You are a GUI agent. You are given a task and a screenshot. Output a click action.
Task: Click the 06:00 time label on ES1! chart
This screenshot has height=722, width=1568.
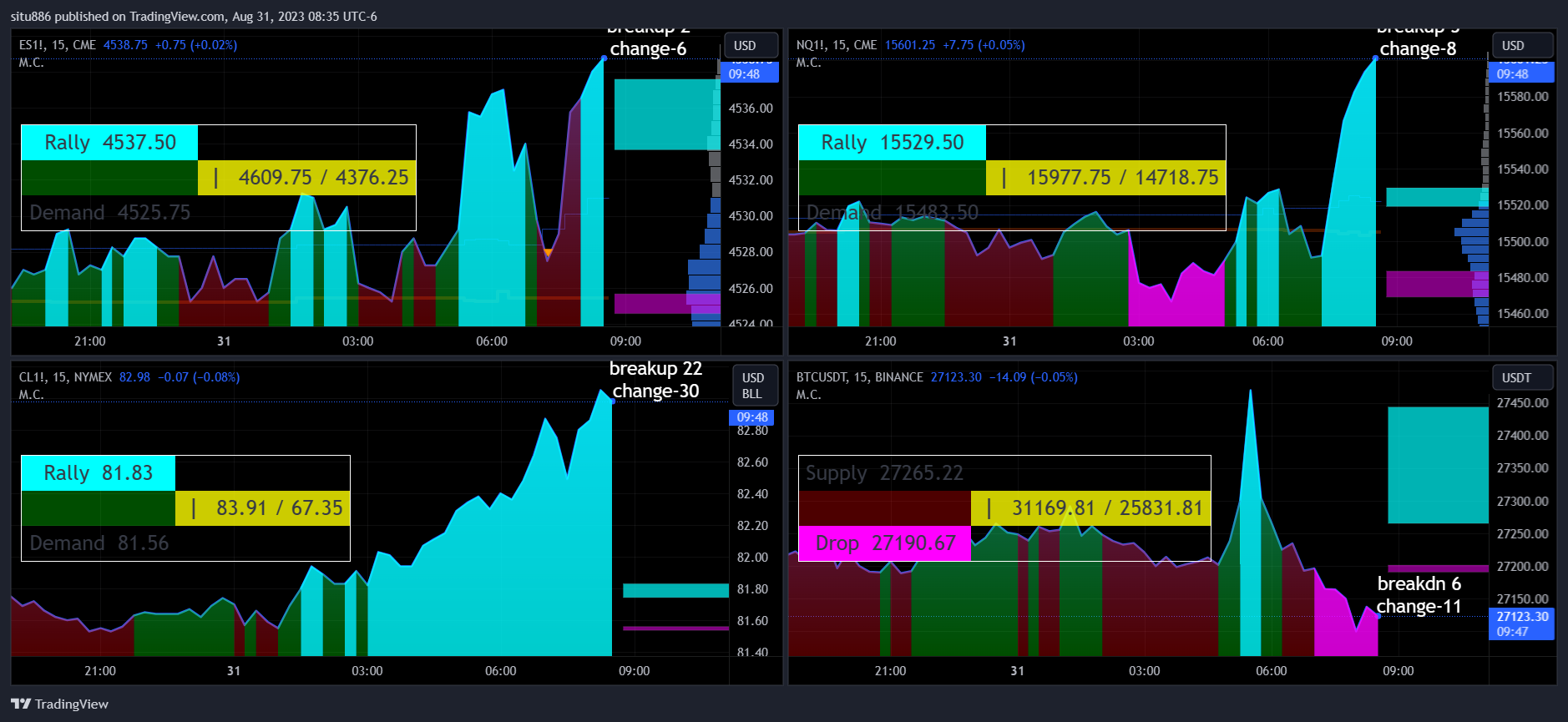click(492, 341)
